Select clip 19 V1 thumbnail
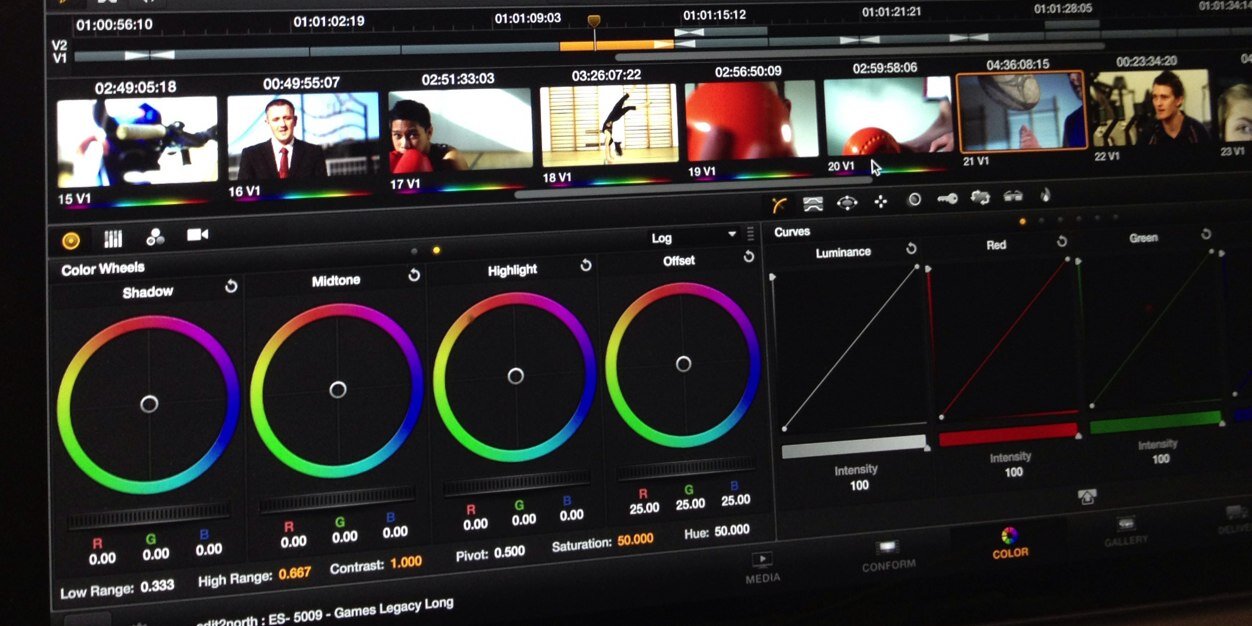The width and height of the screenshot is (1252, 626). [751, 120]
